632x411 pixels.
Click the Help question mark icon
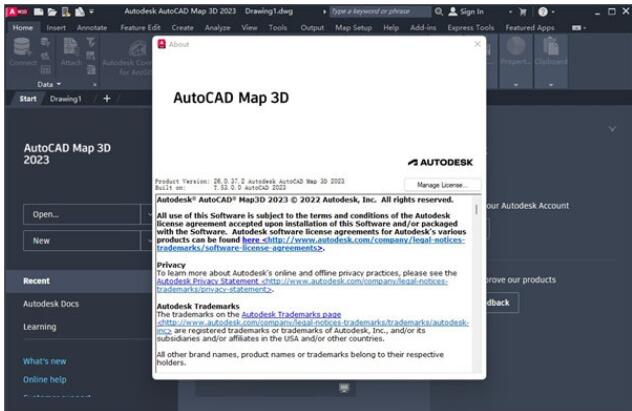pyautogui.click(x=541, y=12)
